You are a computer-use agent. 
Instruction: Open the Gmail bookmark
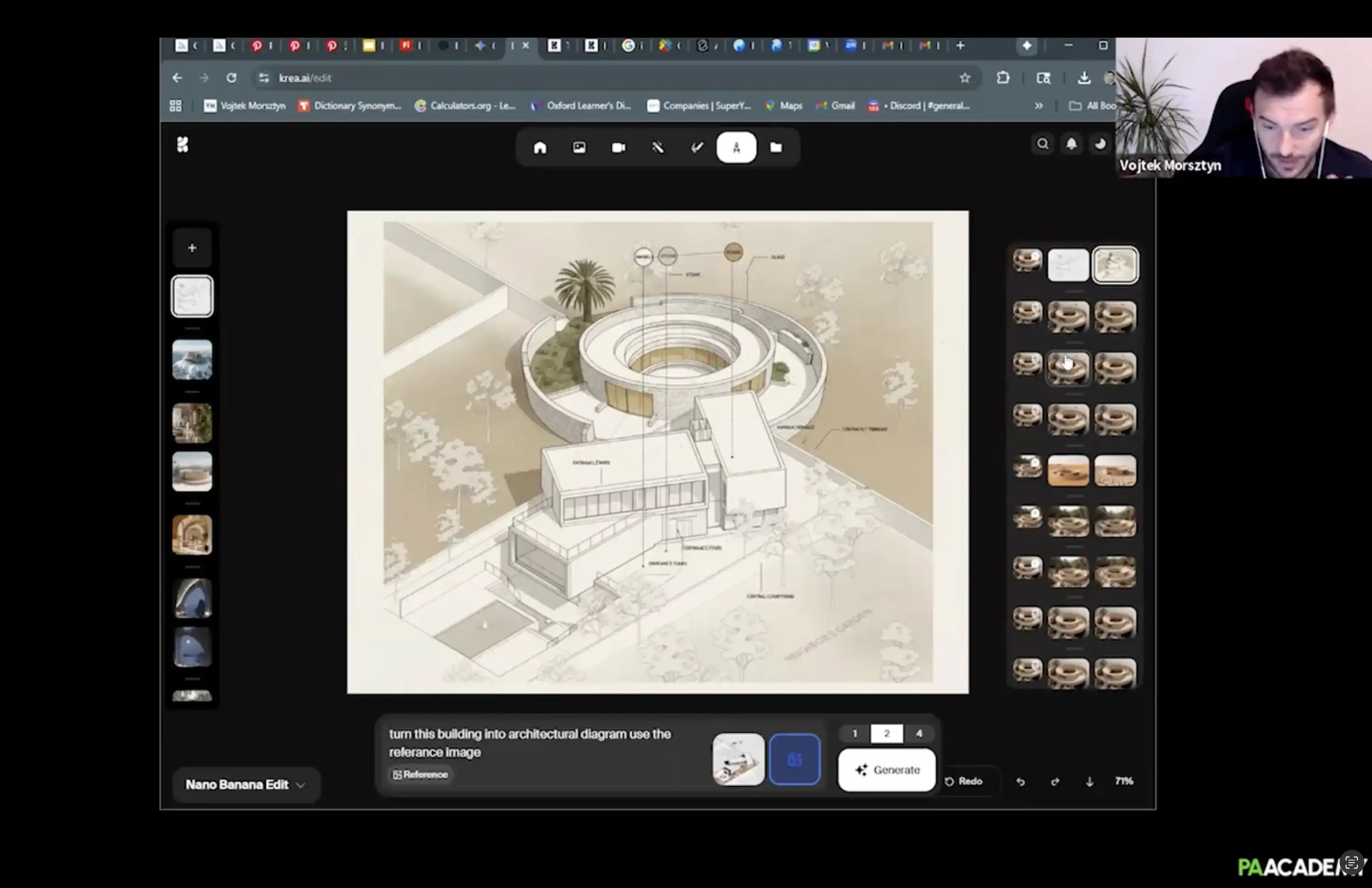(835, 106)
